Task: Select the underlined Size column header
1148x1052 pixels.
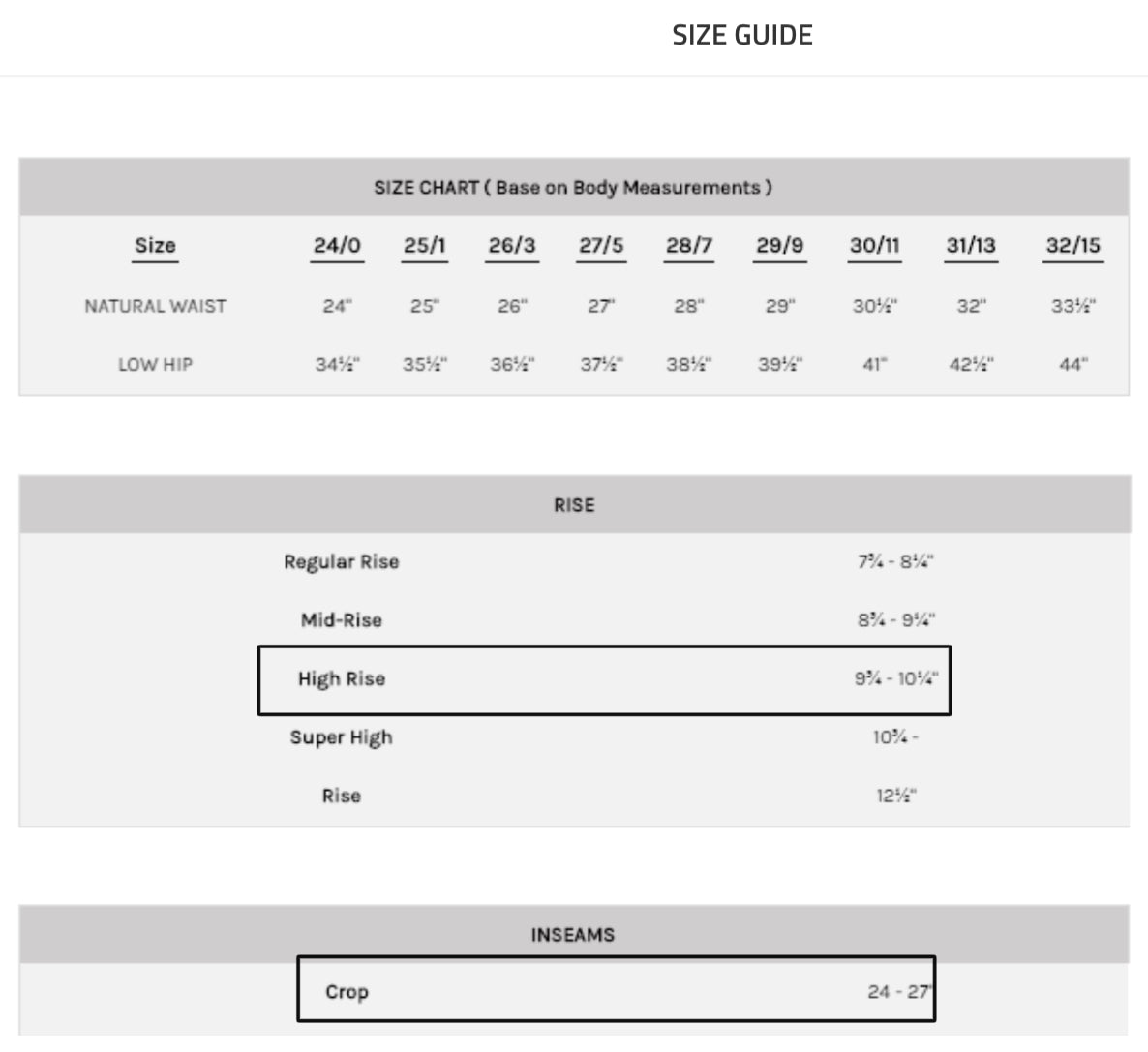Action: click(155, 245)
